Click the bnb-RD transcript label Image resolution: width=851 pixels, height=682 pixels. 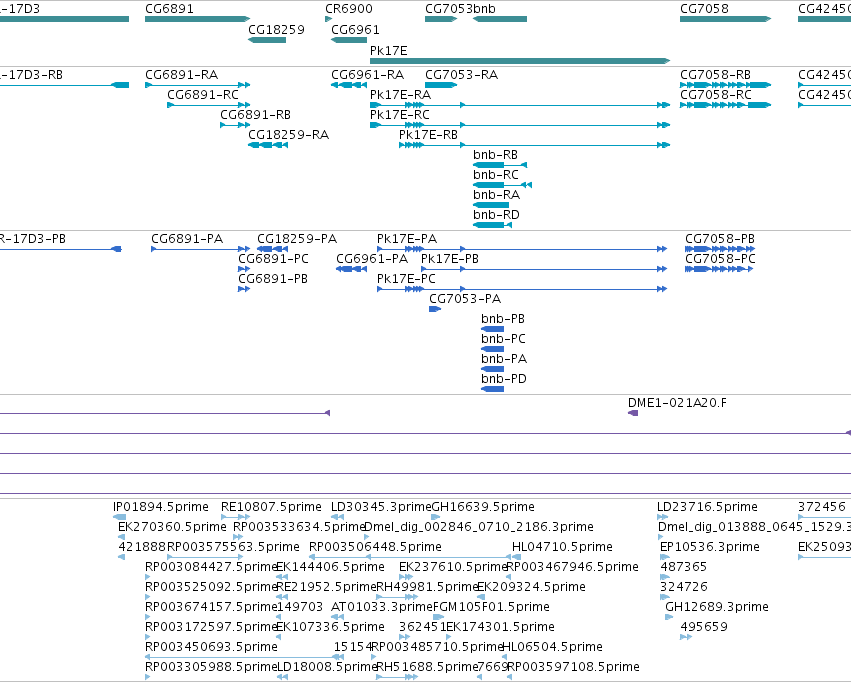pyautogui.click(x=497, y=215)
